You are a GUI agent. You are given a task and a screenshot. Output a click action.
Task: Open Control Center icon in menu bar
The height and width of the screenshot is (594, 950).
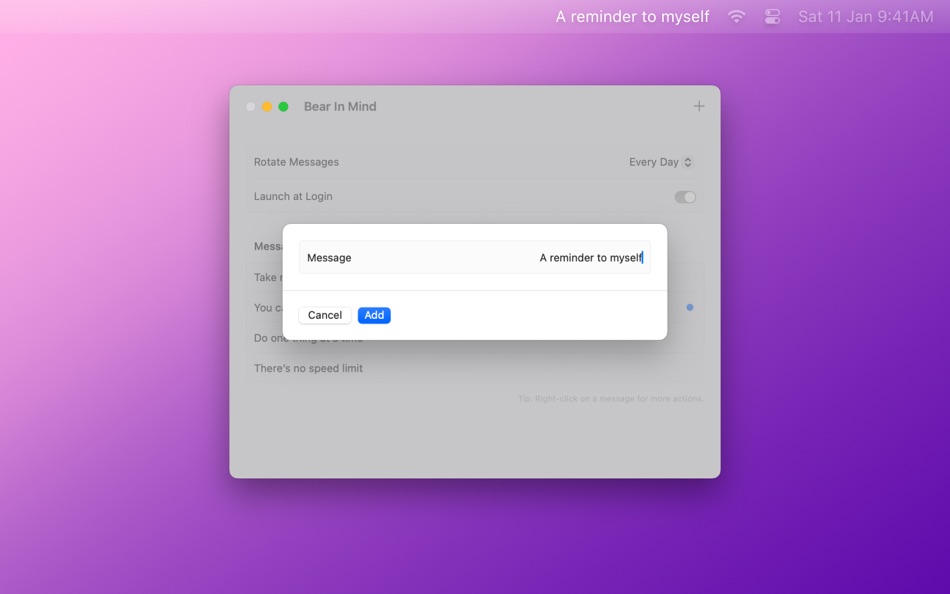772,17
